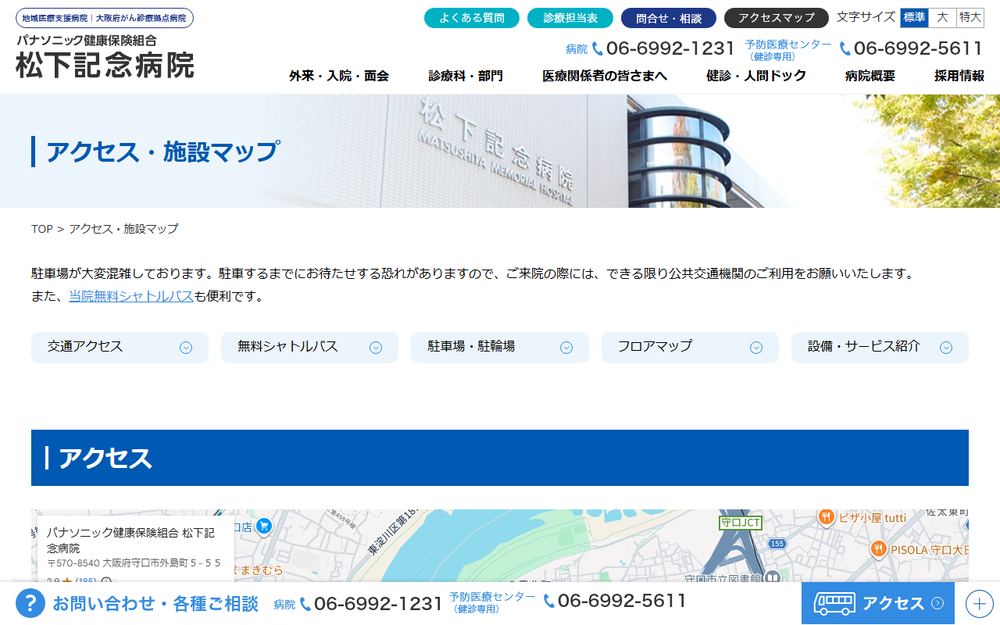The width and height of the screenshot is (1000, 625).
Task: Open the 採用情報 menu
Action: tap(959, 76)
